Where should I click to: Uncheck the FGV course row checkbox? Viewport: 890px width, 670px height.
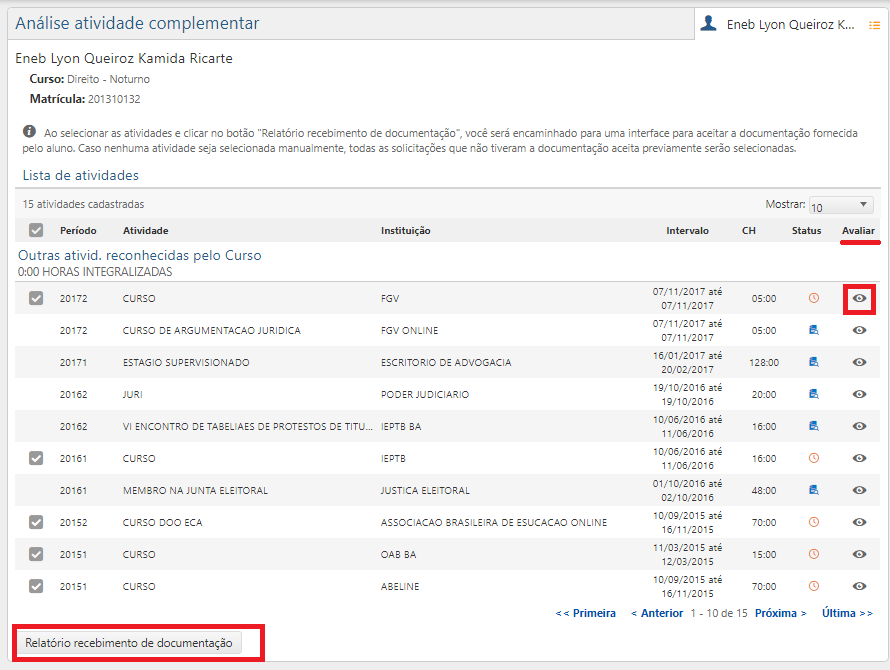[x=36, y=297]
